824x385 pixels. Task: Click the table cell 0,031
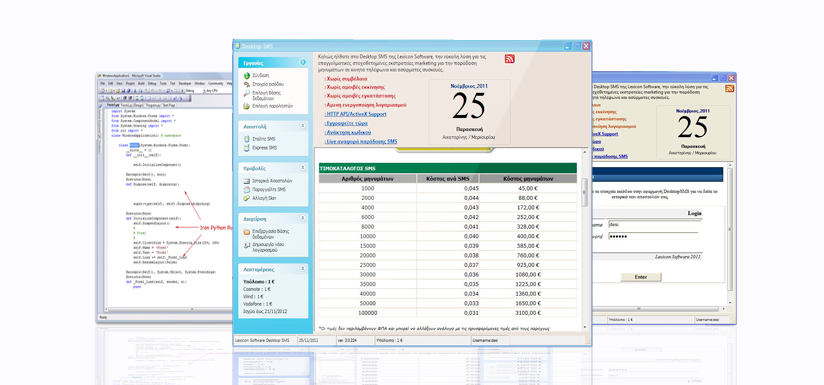click(x=448, y=313)
